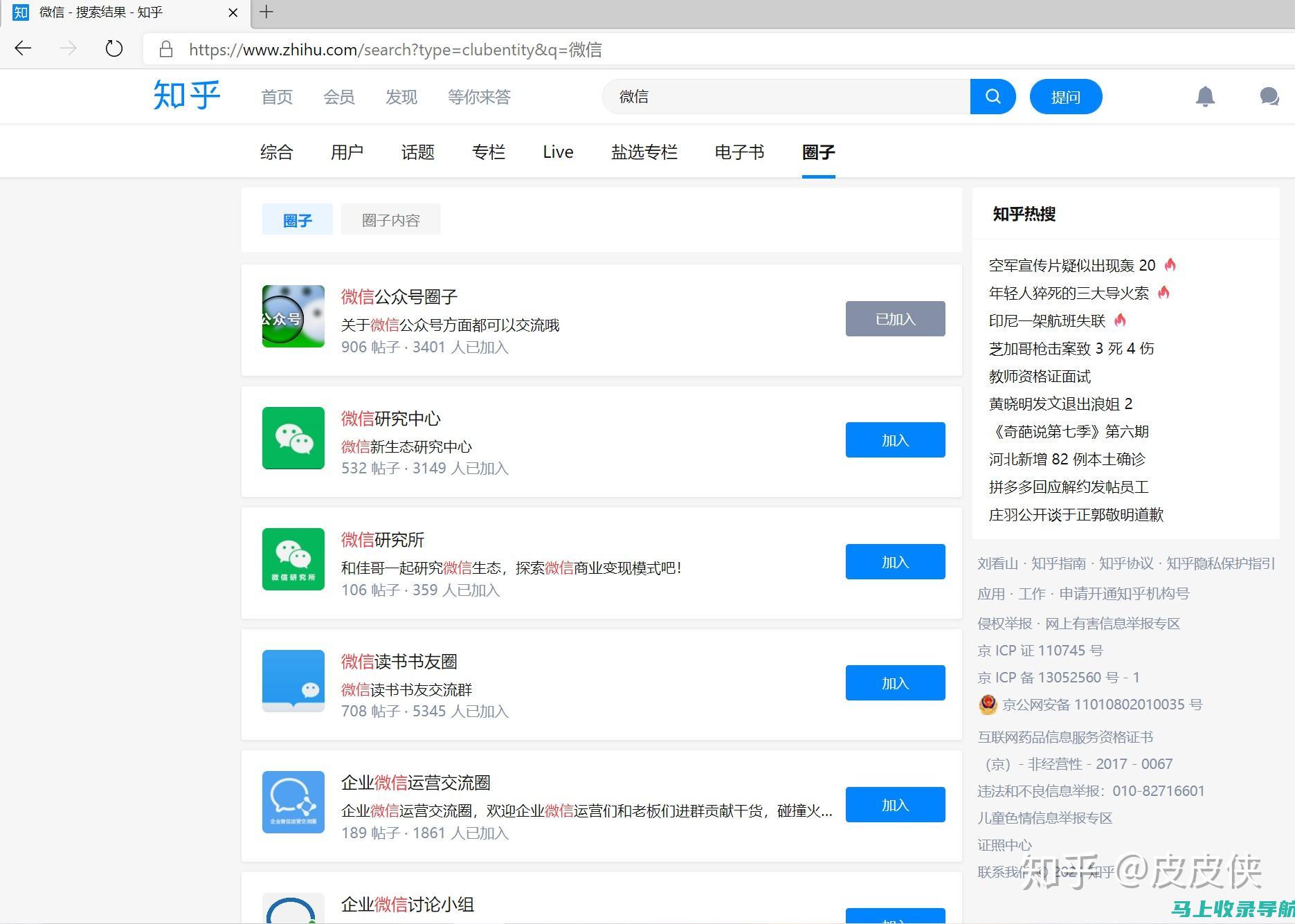Open the 微信研究中心 title link
The image size is (1295, 924).
391,419
